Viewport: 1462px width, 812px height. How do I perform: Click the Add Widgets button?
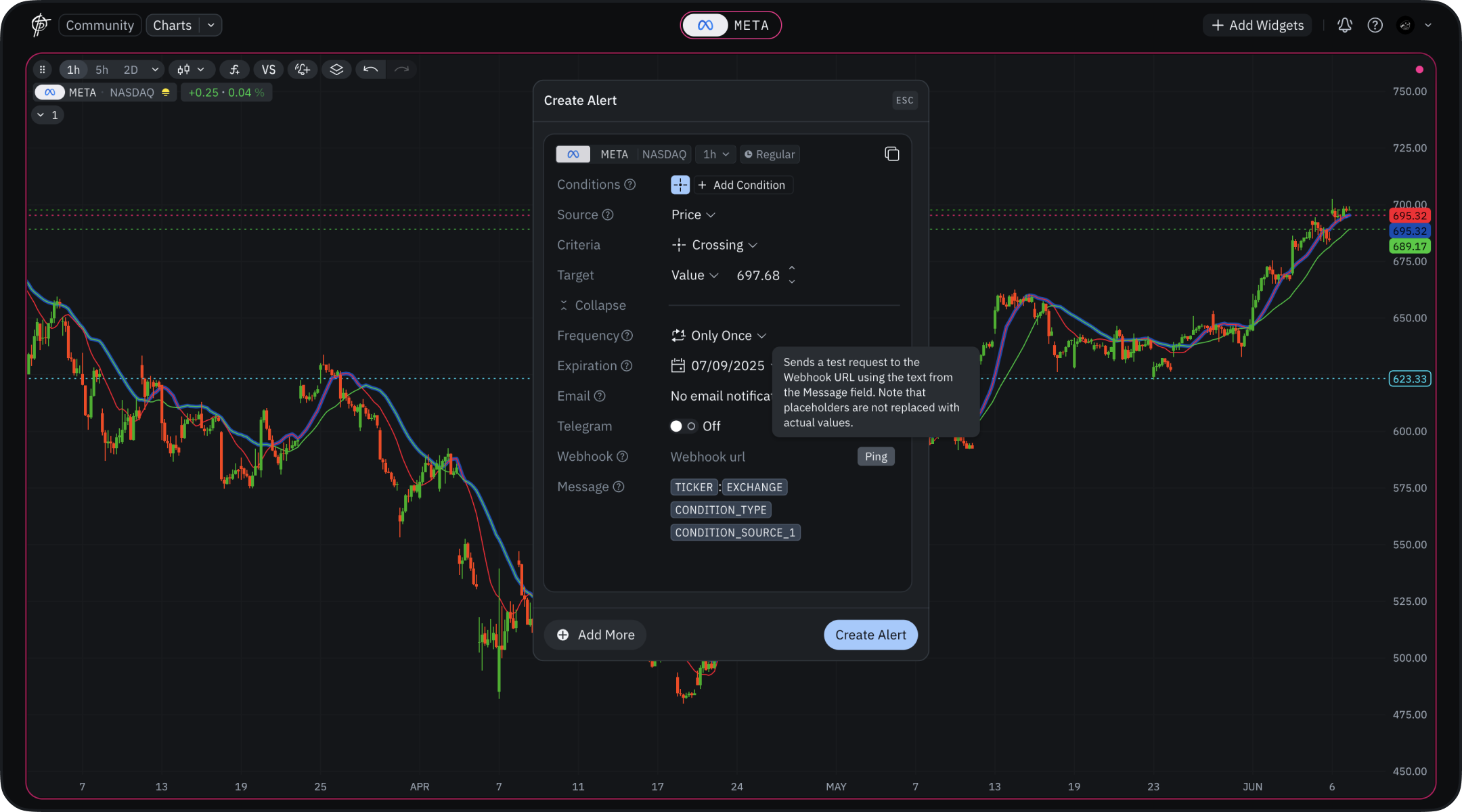(x=1258, y=25)
